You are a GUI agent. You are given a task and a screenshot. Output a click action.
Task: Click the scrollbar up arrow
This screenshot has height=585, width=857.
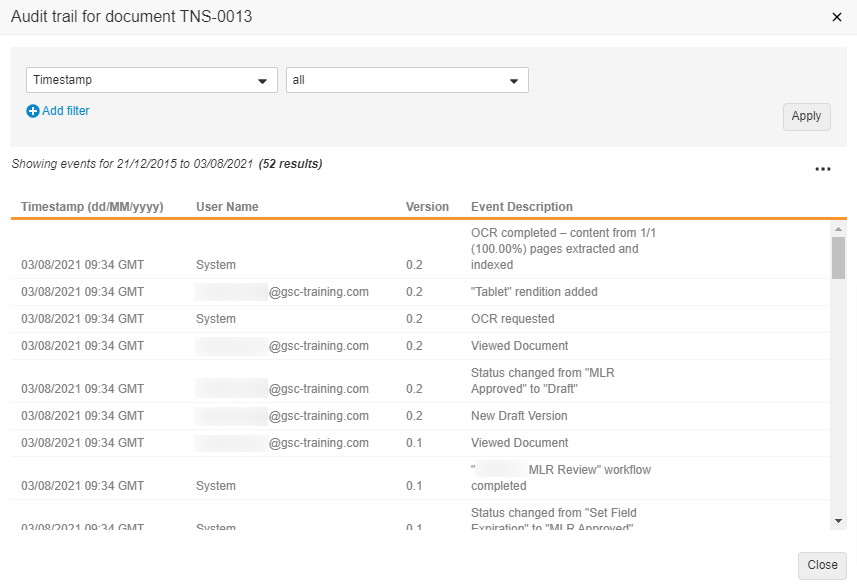tap(838, 229)
